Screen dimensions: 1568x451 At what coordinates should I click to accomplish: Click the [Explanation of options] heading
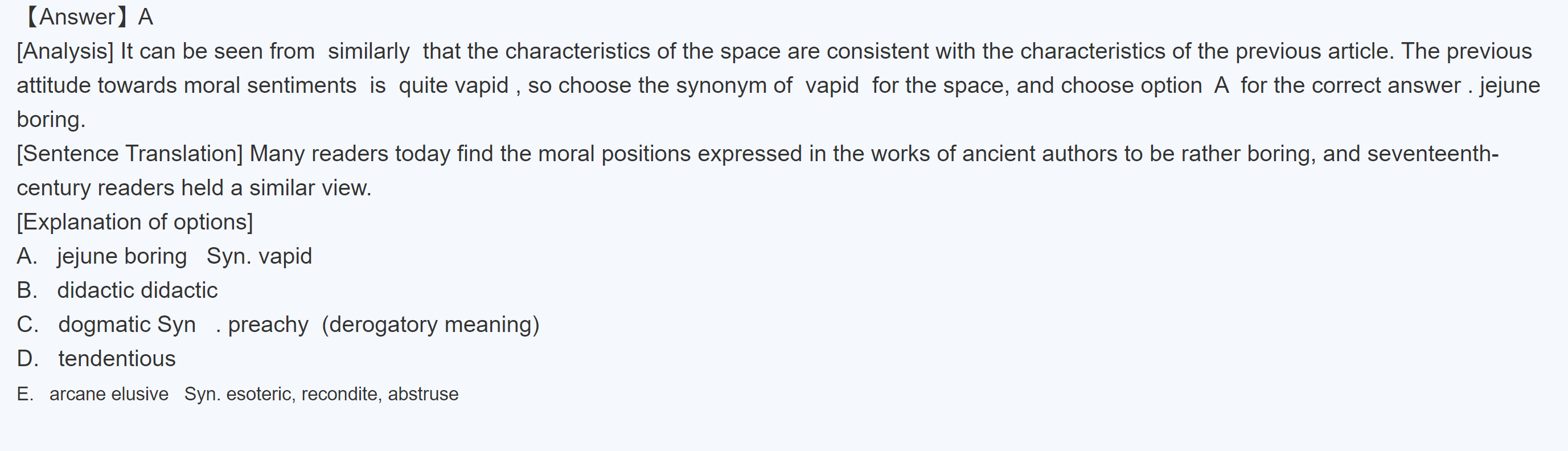134,222
